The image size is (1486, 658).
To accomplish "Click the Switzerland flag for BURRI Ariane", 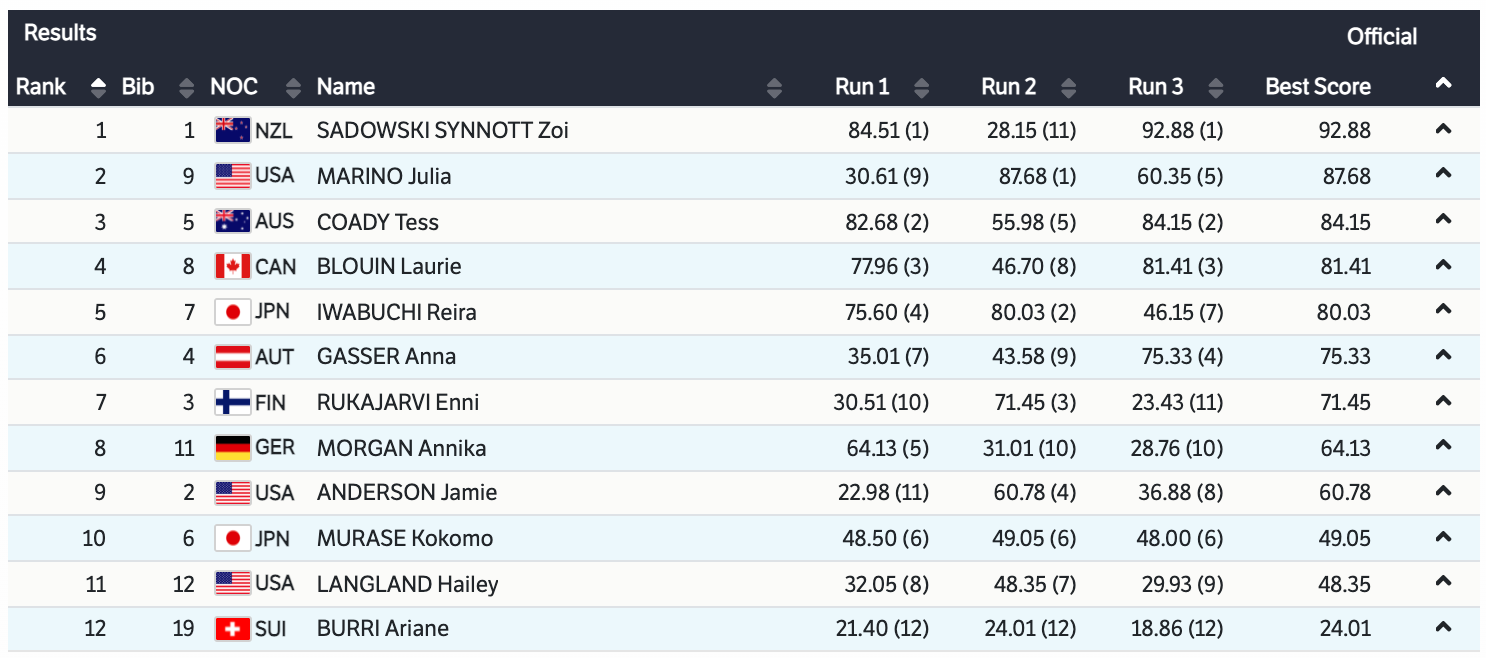I will (232, 629).
